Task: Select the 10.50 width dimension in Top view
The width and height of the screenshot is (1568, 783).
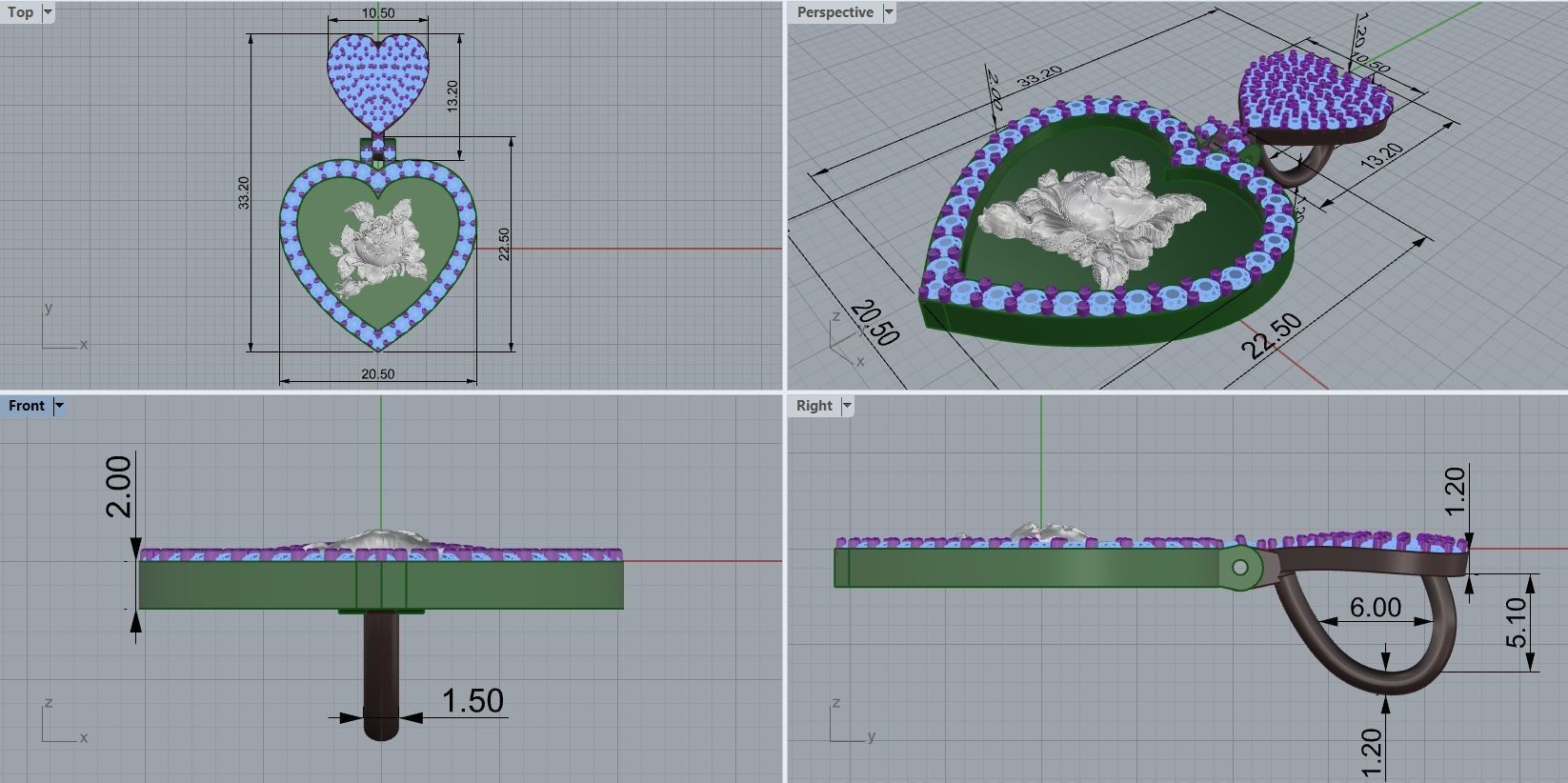Action: point(378,12)
